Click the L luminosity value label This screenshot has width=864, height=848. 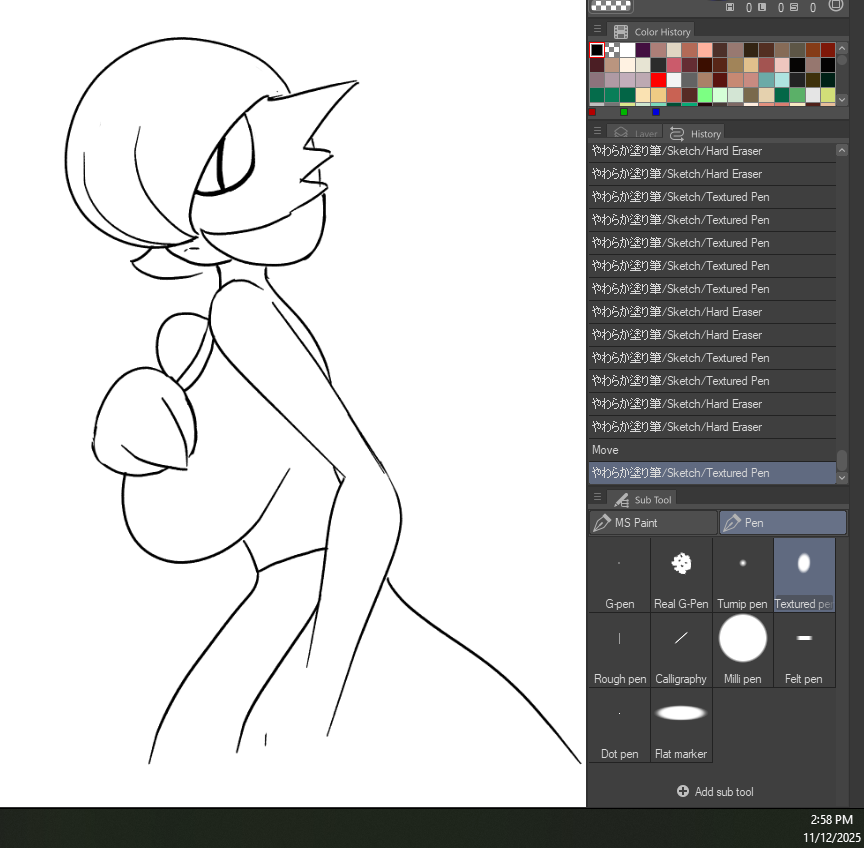(762, 7)
